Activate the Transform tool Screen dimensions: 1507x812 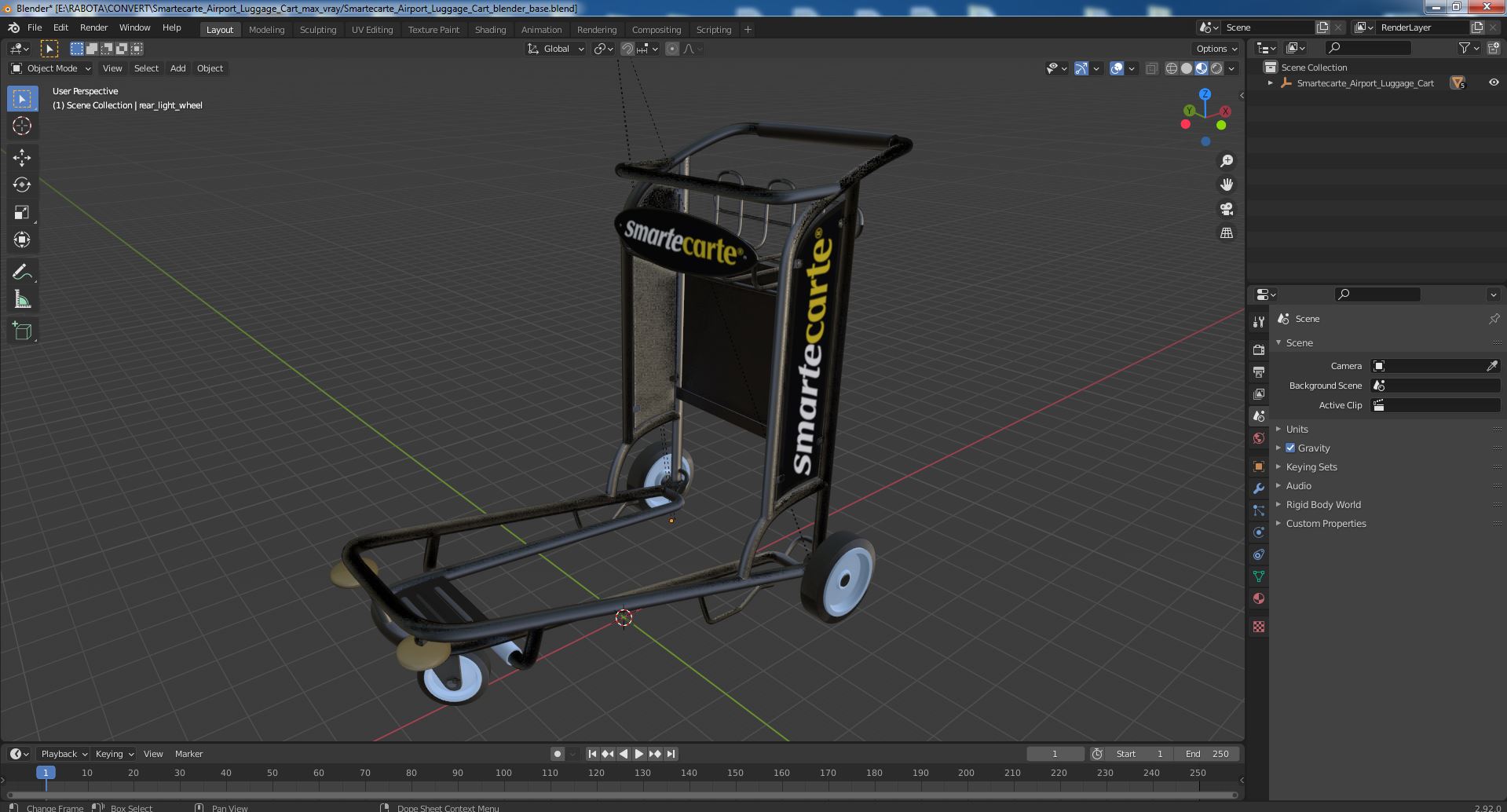pos(22,240)
